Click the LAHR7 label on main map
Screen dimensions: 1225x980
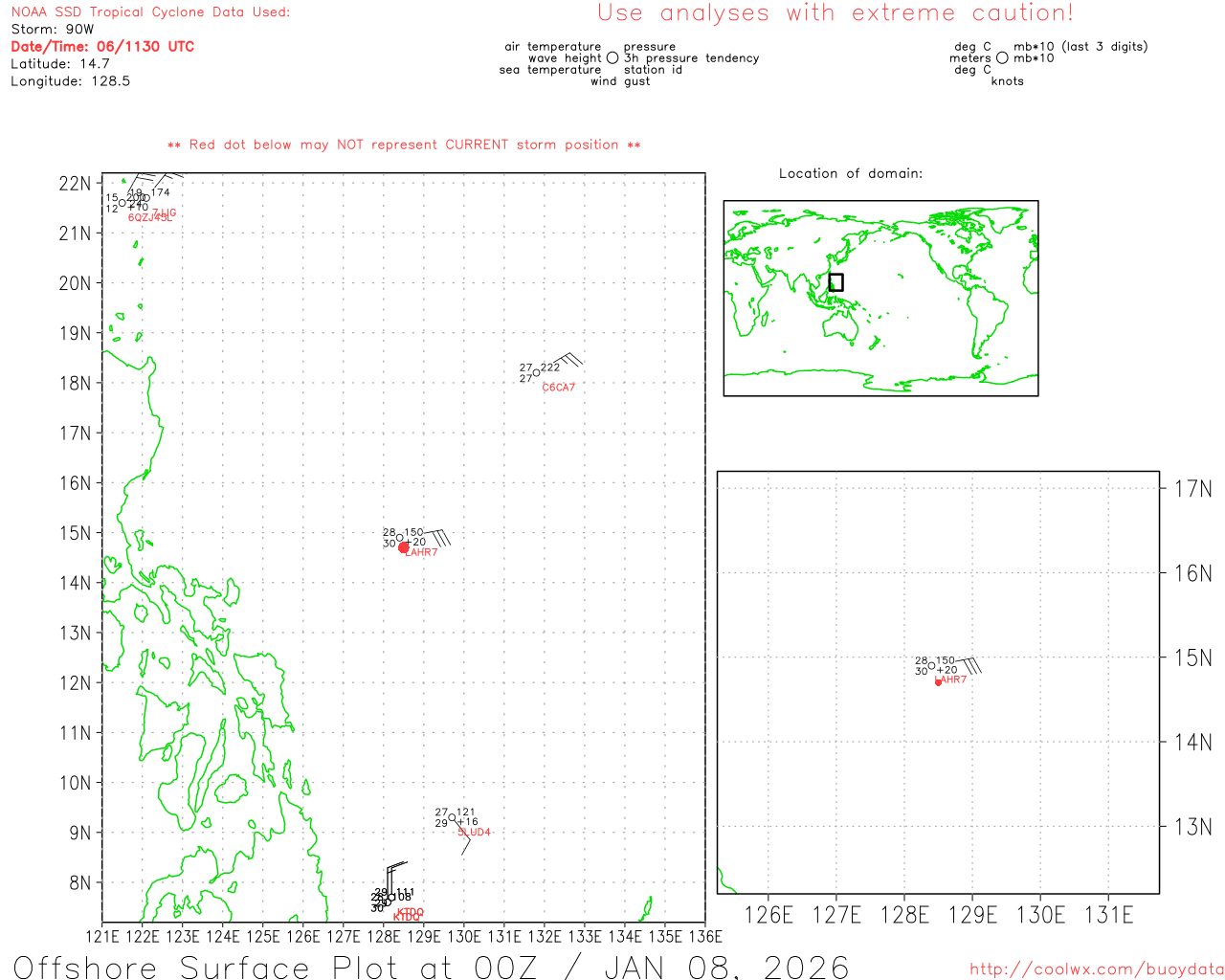coord(422,553)
